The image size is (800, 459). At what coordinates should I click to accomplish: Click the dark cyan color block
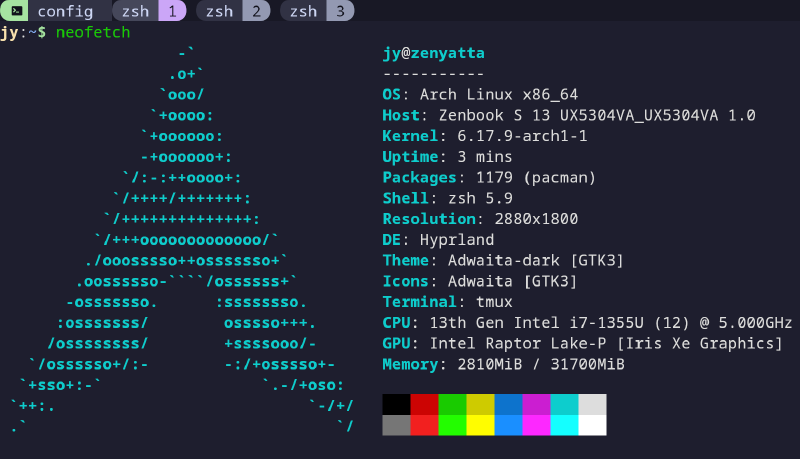pyautogui.click(x=564, y=404)
